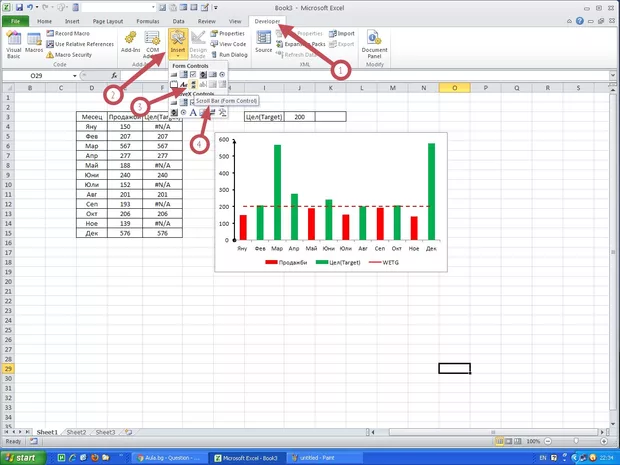The width and height of the screenshot is (620, 465).
Task: Switch to the Data tab
Action: point(178,21)
